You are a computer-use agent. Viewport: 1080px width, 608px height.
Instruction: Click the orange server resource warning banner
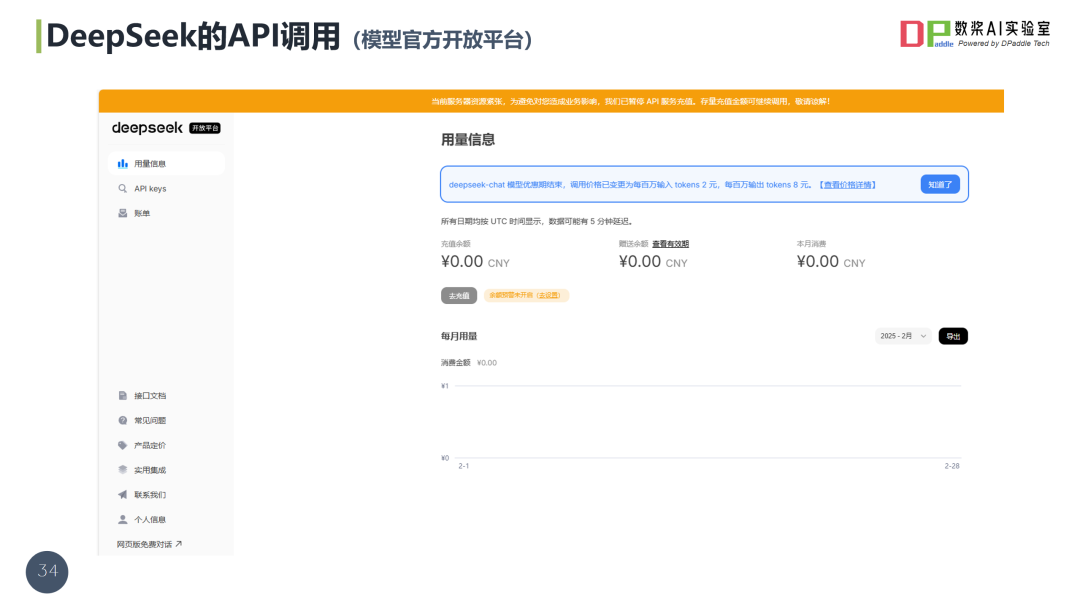click(x=551, y=101)
